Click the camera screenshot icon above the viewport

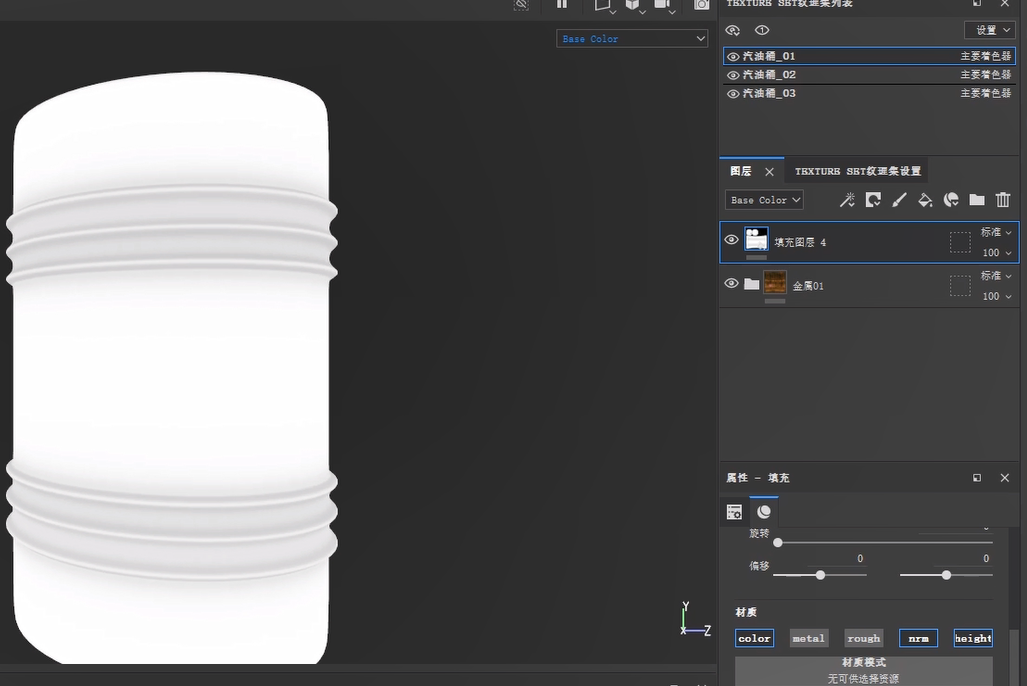(702, 5)
